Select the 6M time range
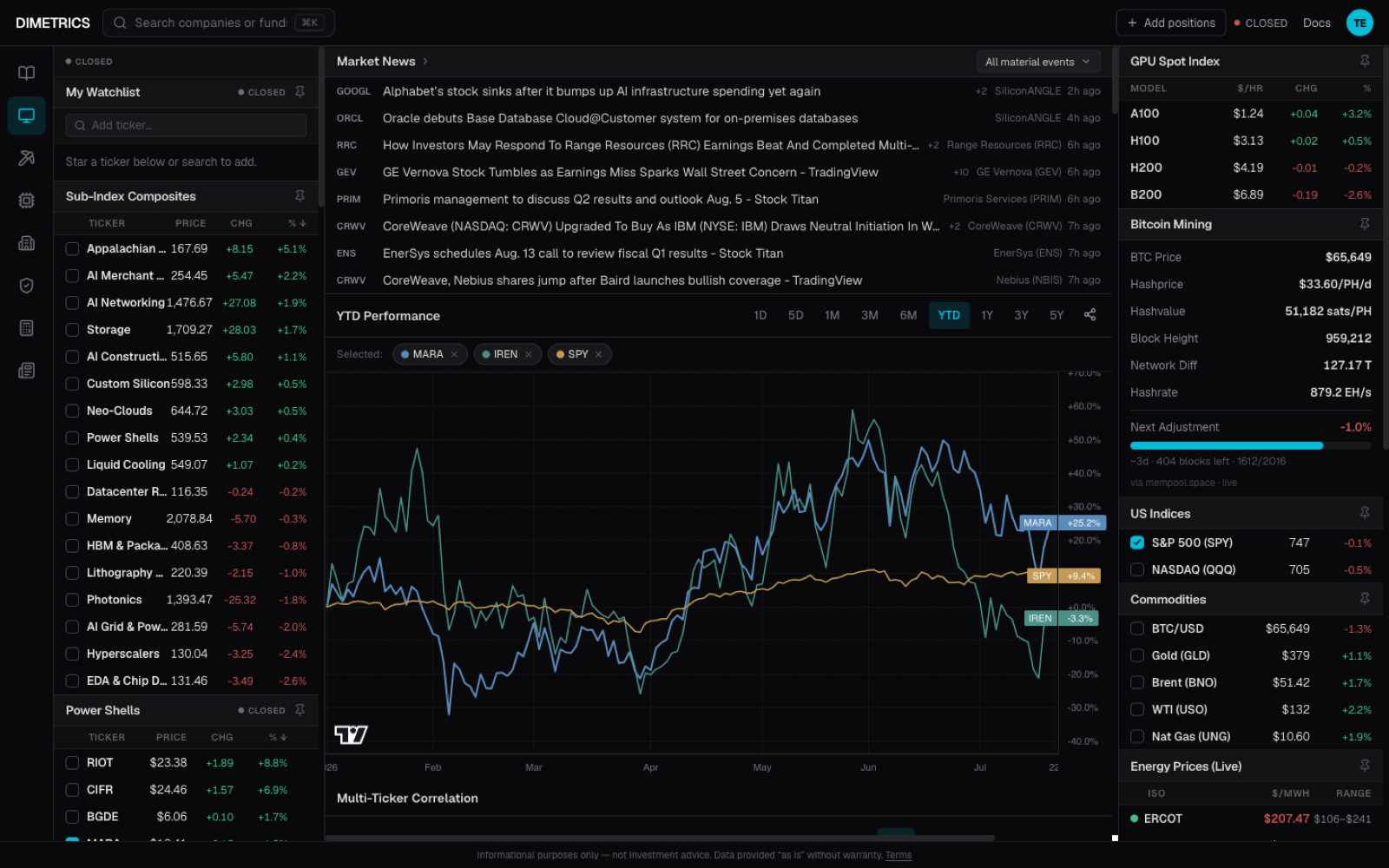Viewport: 1389px width, 868px height. pos(908,315)
